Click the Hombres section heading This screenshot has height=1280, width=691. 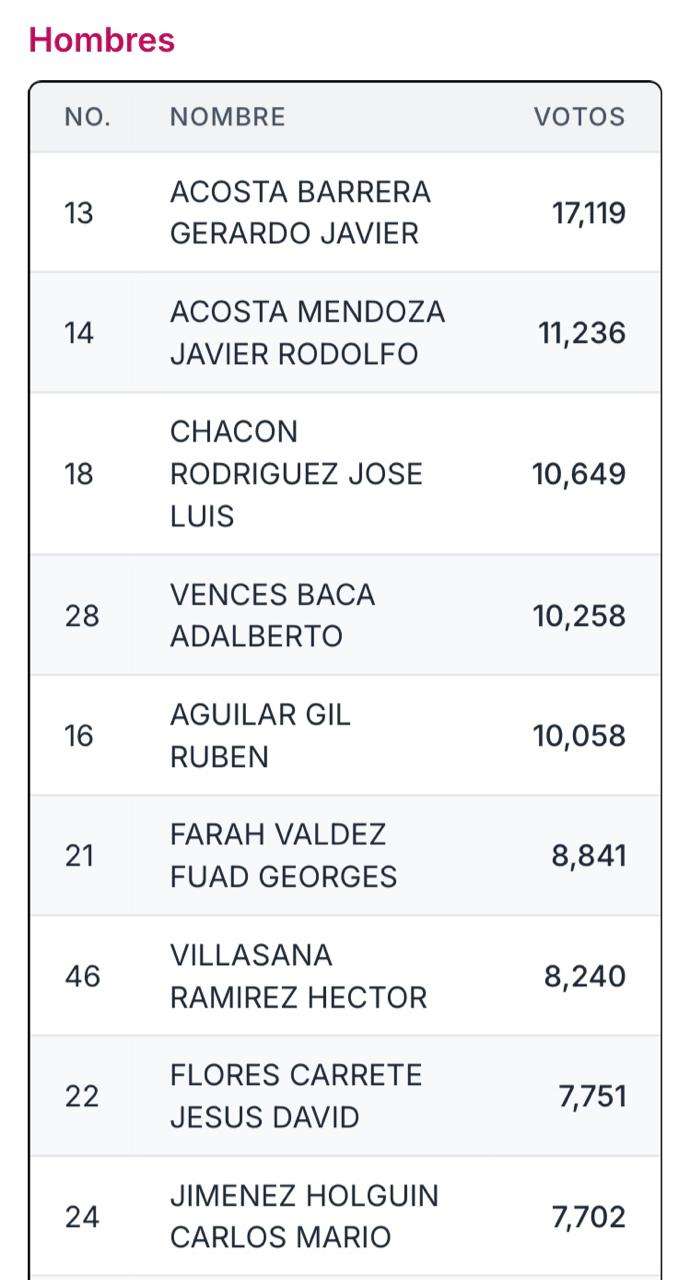pos(102,40)
